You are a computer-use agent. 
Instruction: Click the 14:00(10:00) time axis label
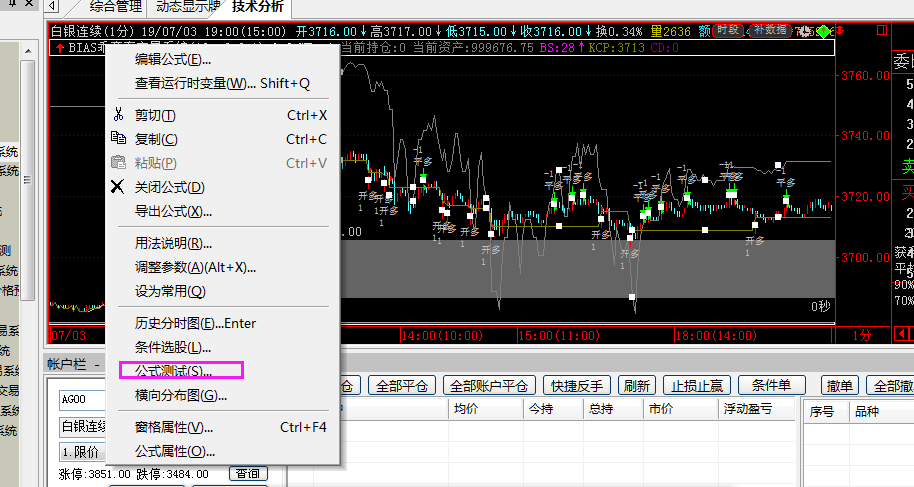pyautogui.click(x=443, y=335)
